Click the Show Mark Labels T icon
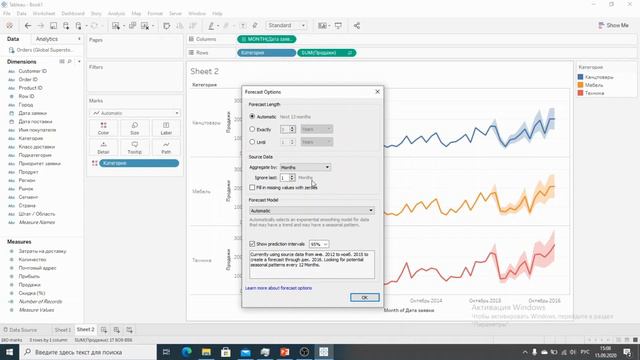 [243, 26]
